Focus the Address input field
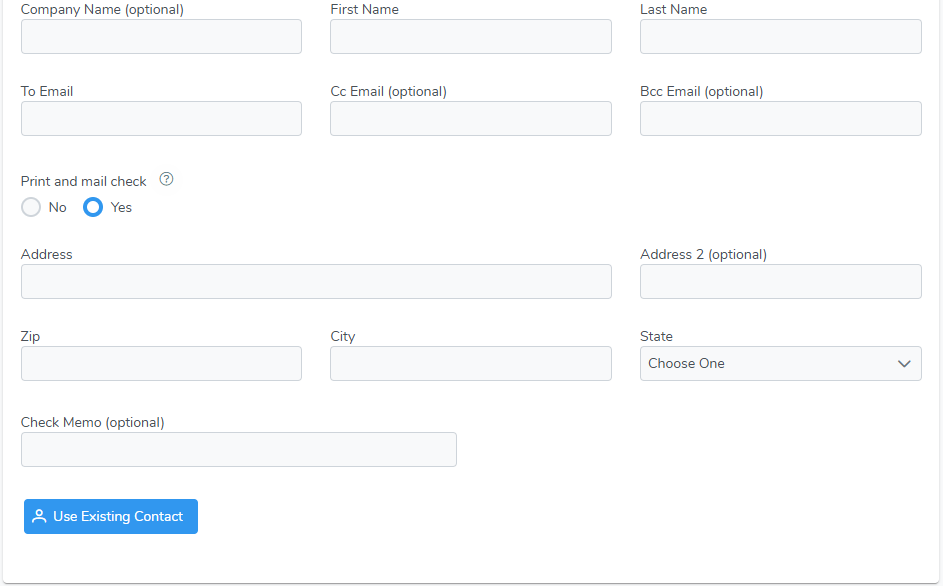 click(x=316, y=282)
